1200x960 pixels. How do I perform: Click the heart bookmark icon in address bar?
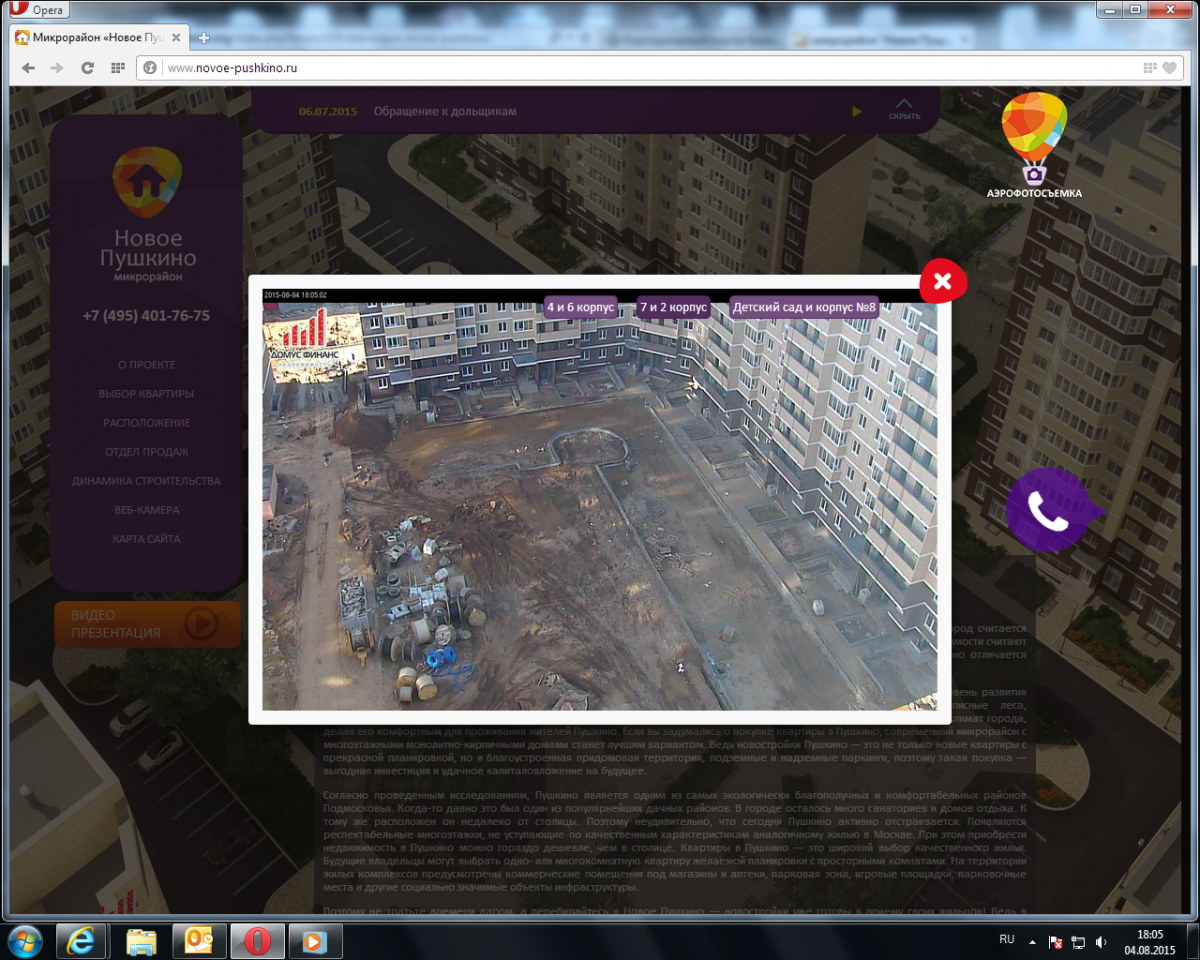pos(1169,68)
